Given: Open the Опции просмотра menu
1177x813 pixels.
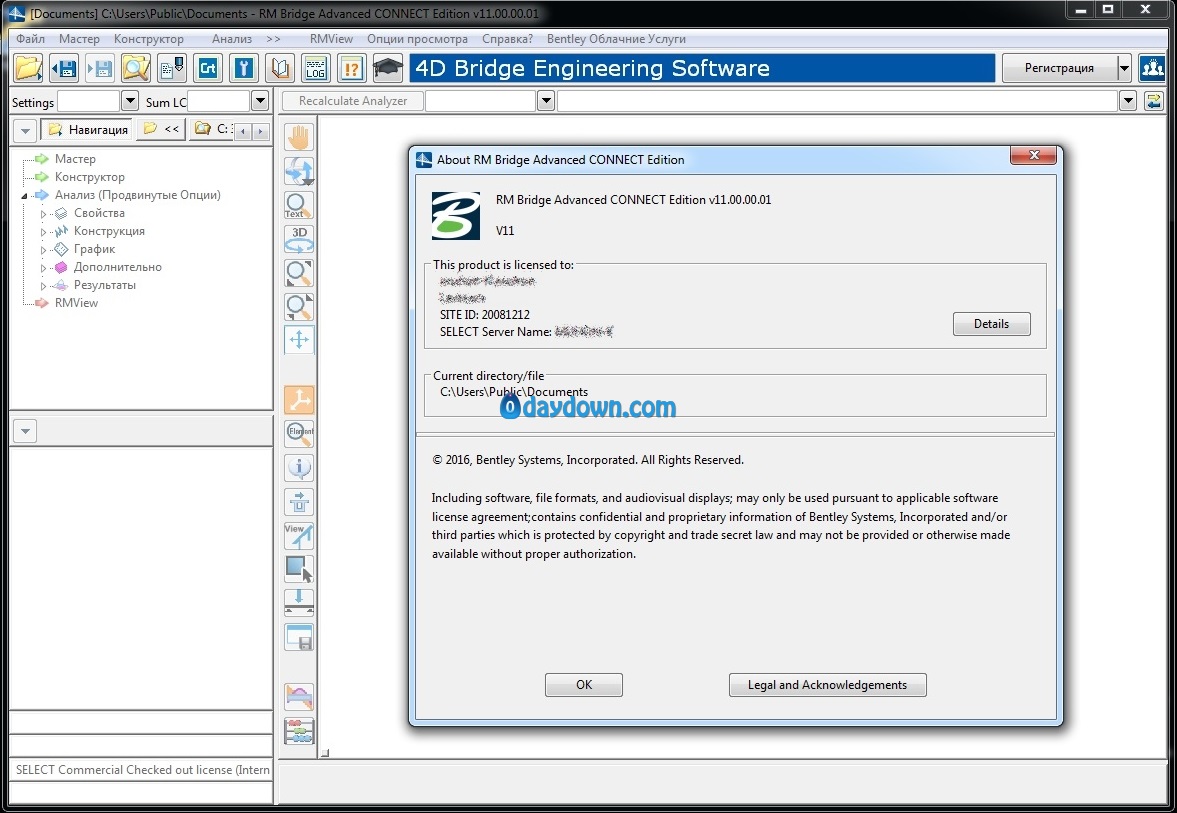Looking at the screenshot, I should point(417,38).
